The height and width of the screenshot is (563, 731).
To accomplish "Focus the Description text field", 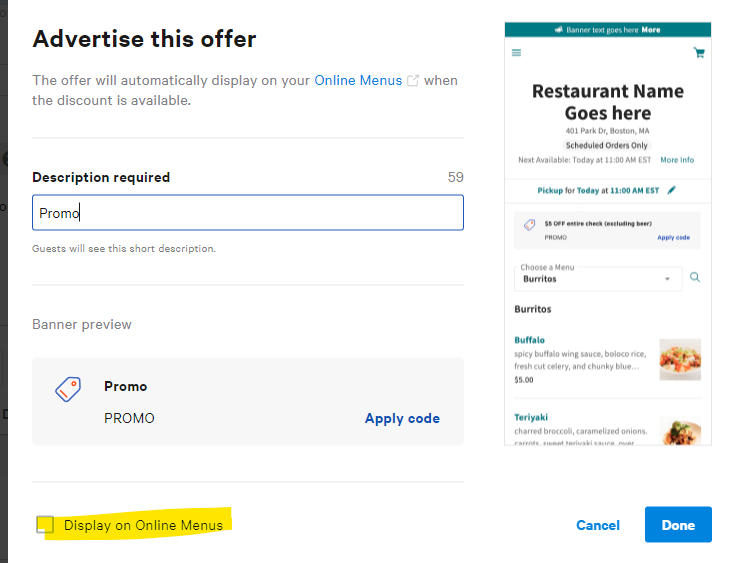I will point(248,213).
